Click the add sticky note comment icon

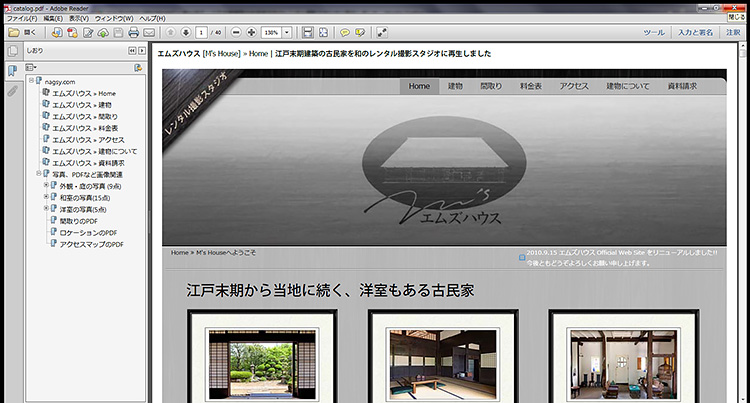click(x=344, y=33)
